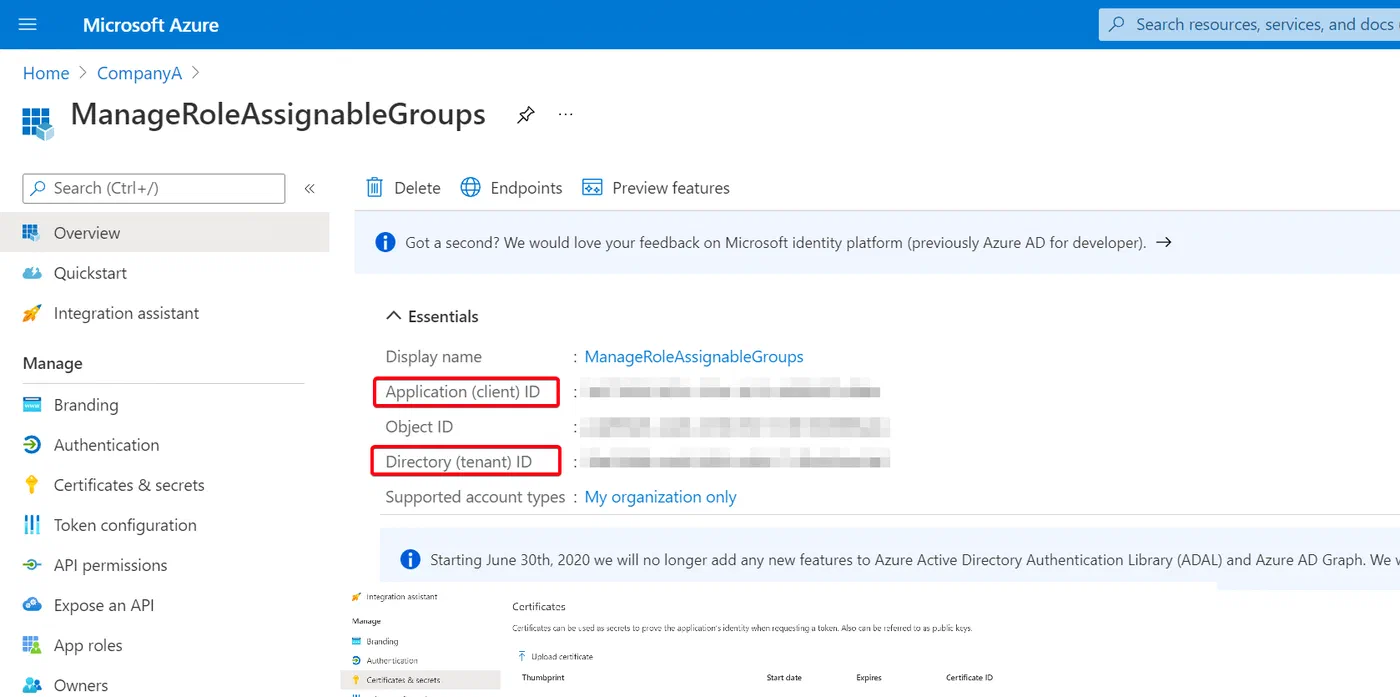Click the Overview icon in sidebar
This screenshot has width=1400, height=697.
pos(32,233)
